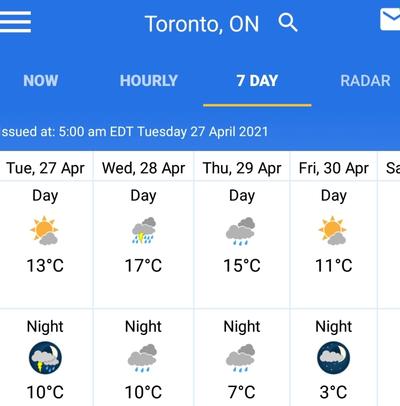Select the 7 DAY tab
The image size is (400, 406).
coord(257,81)
